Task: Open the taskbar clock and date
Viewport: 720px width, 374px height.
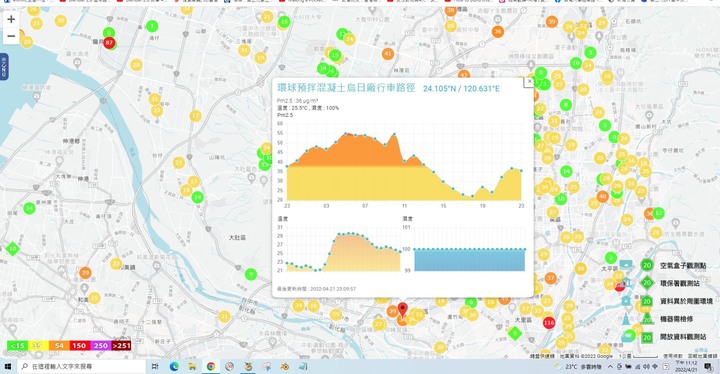Action: [x=686, y=367]
